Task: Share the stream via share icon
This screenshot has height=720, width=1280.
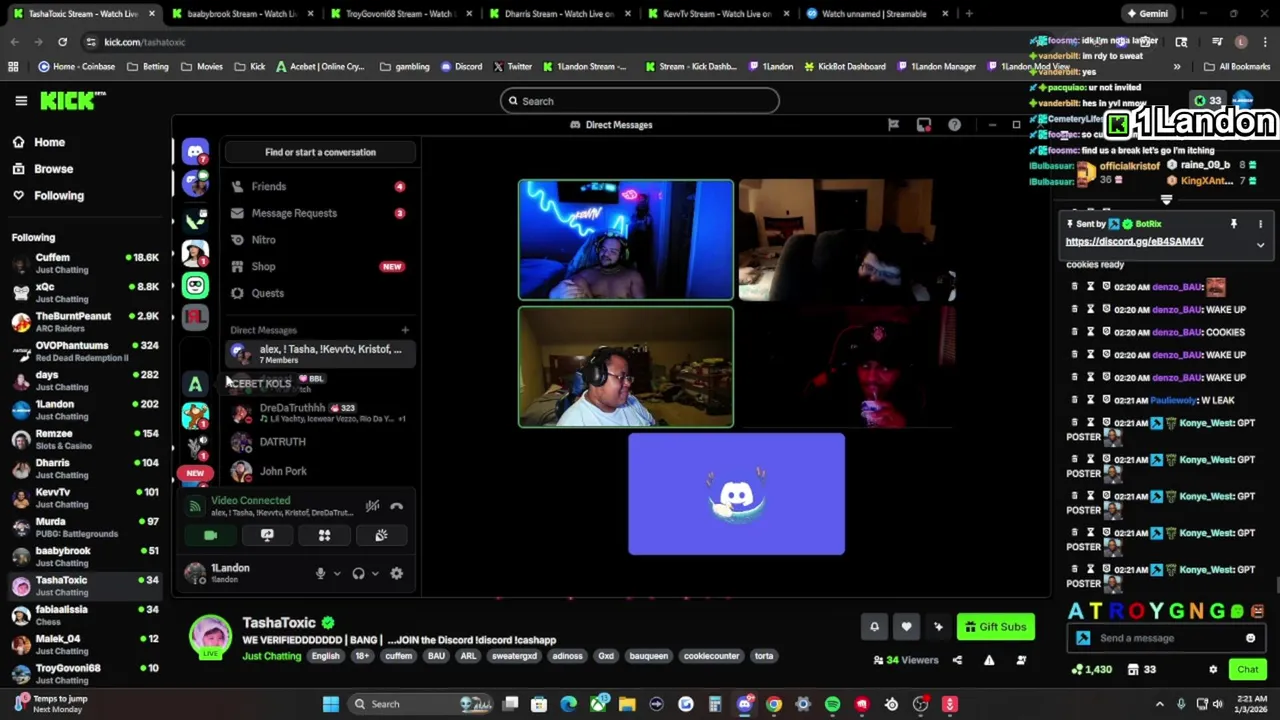Action: (957, 660)
